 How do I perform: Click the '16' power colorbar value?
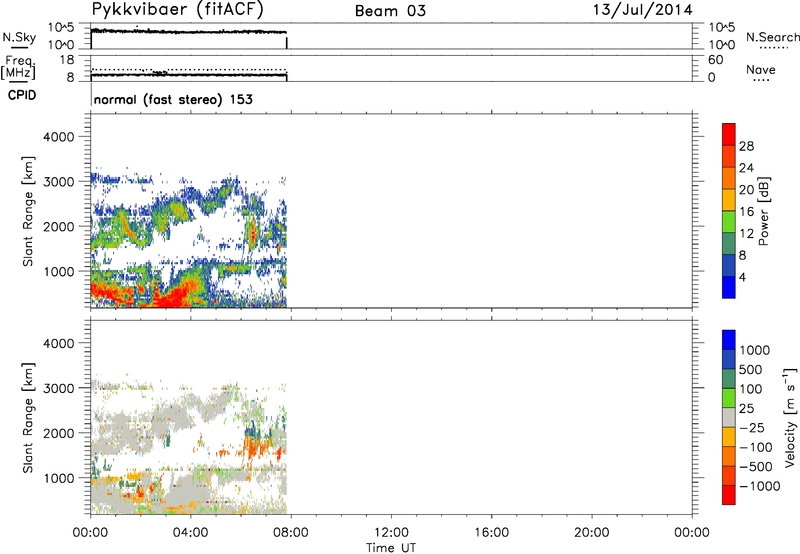click(x=746, y=211)
